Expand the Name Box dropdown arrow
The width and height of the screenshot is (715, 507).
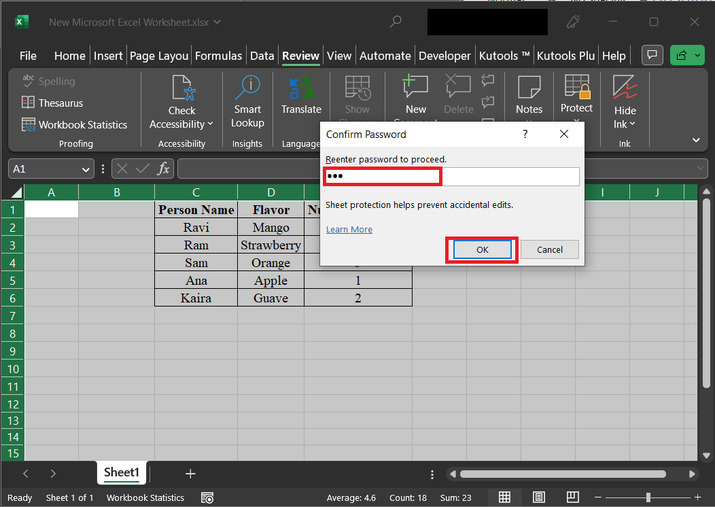click(x=86, y=170)
